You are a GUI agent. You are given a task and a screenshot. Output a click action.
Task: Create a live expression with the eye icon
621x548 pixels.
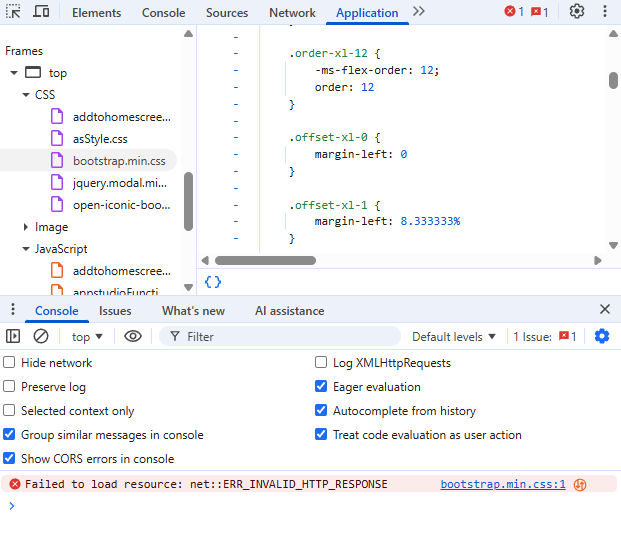(x=133, y=337)
